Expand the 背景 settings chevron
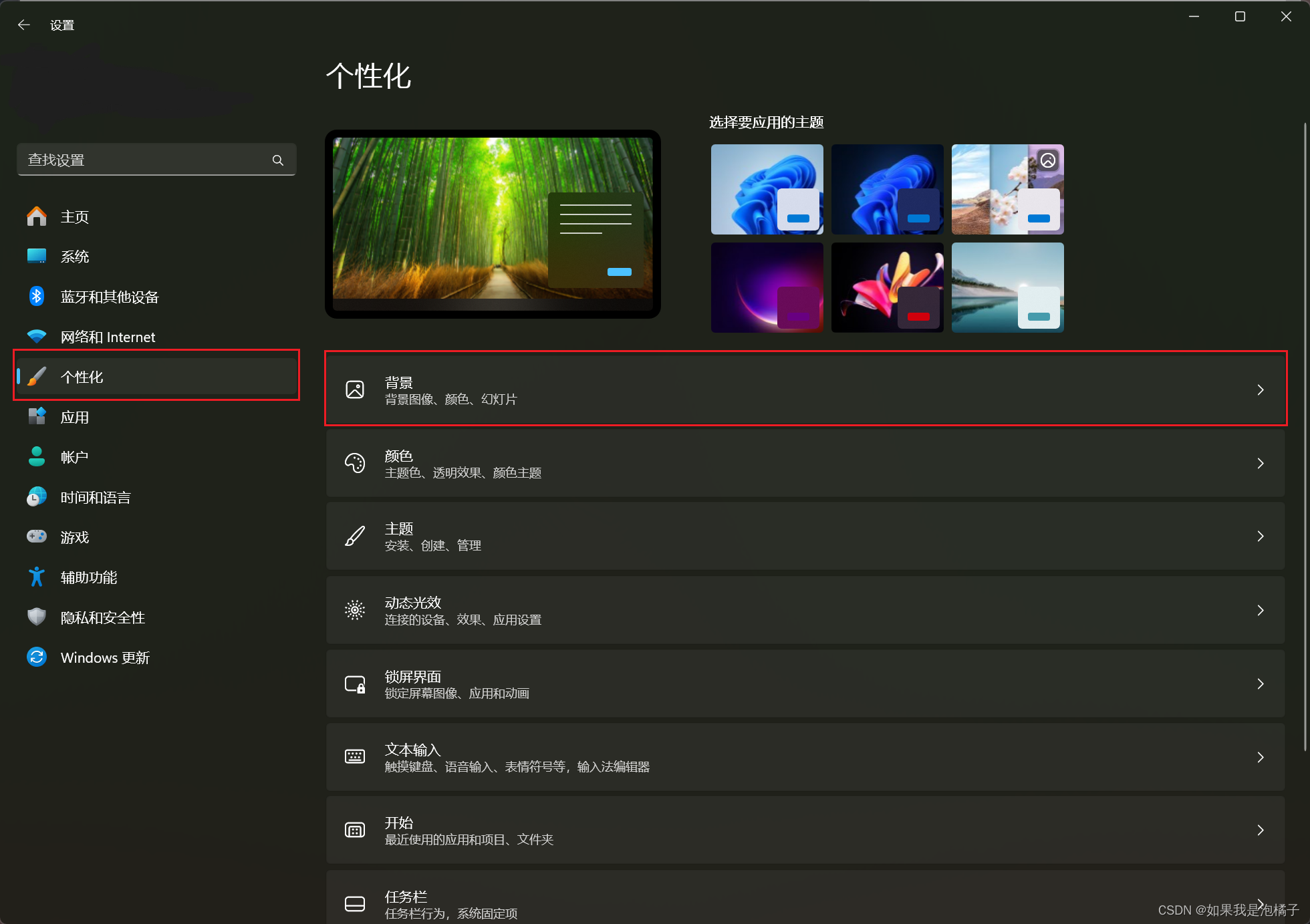 click(1261, 390)
